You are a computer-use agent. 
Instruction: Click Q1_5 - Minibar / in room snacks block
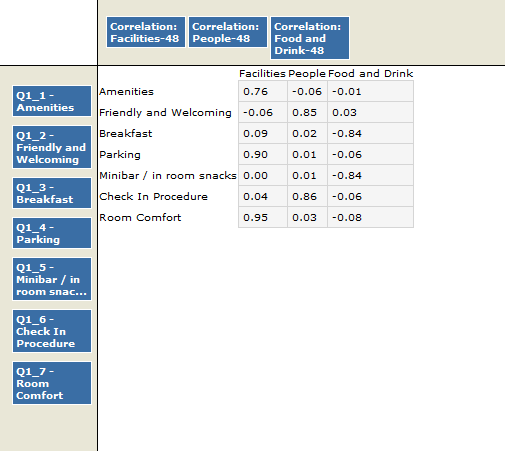(x=52, y=279)
